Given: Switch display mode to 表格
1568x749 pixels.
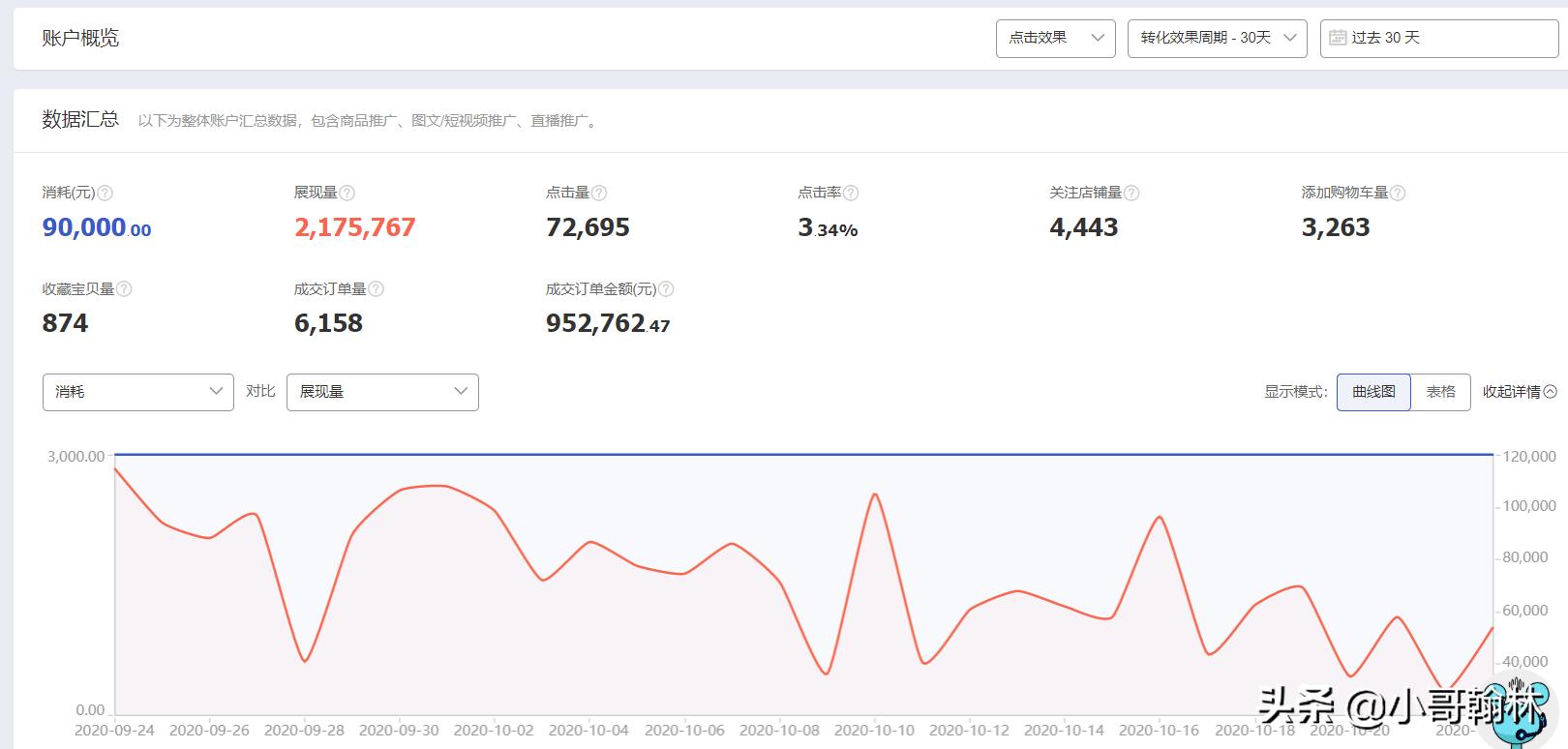Looking at the screenshot, I should pos(1440,392).
